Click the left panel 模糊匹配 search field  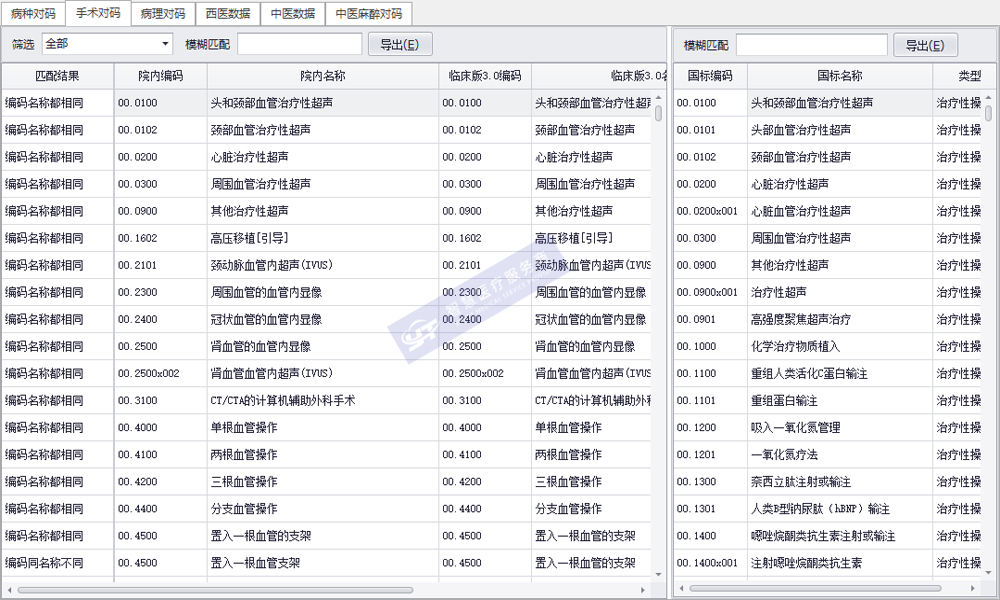coord(299,44)
